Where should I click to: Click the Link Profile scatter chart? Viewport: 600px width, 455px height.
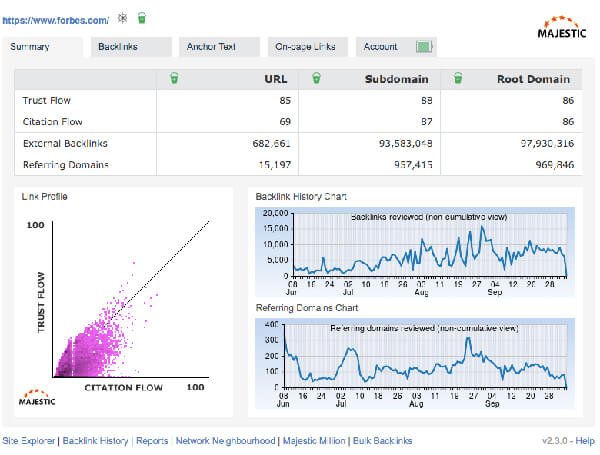(x=123, y=304)
